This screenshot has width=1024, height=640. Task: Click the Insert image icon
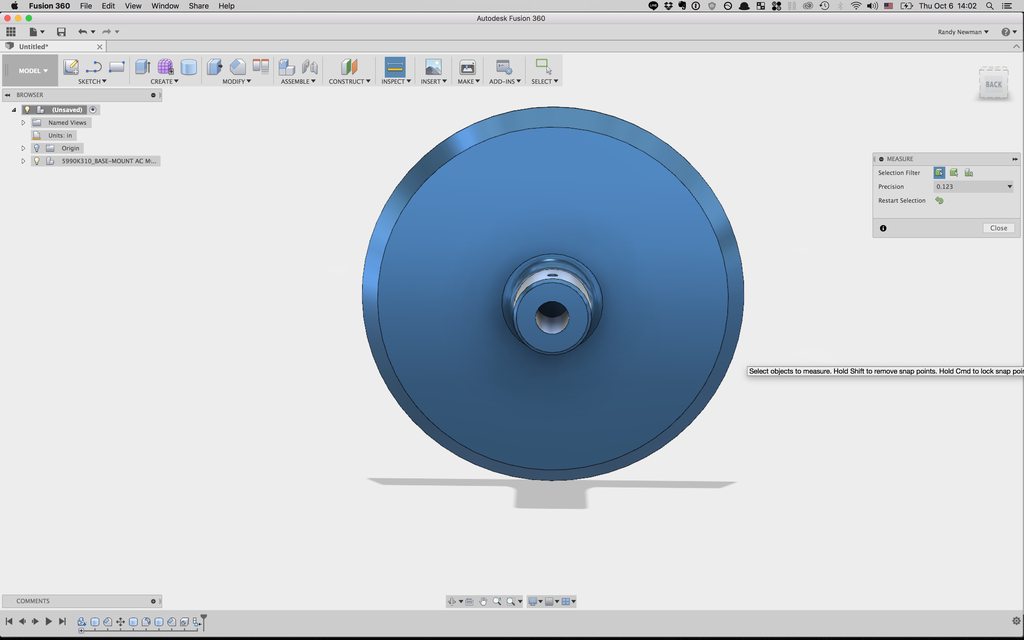433,67
